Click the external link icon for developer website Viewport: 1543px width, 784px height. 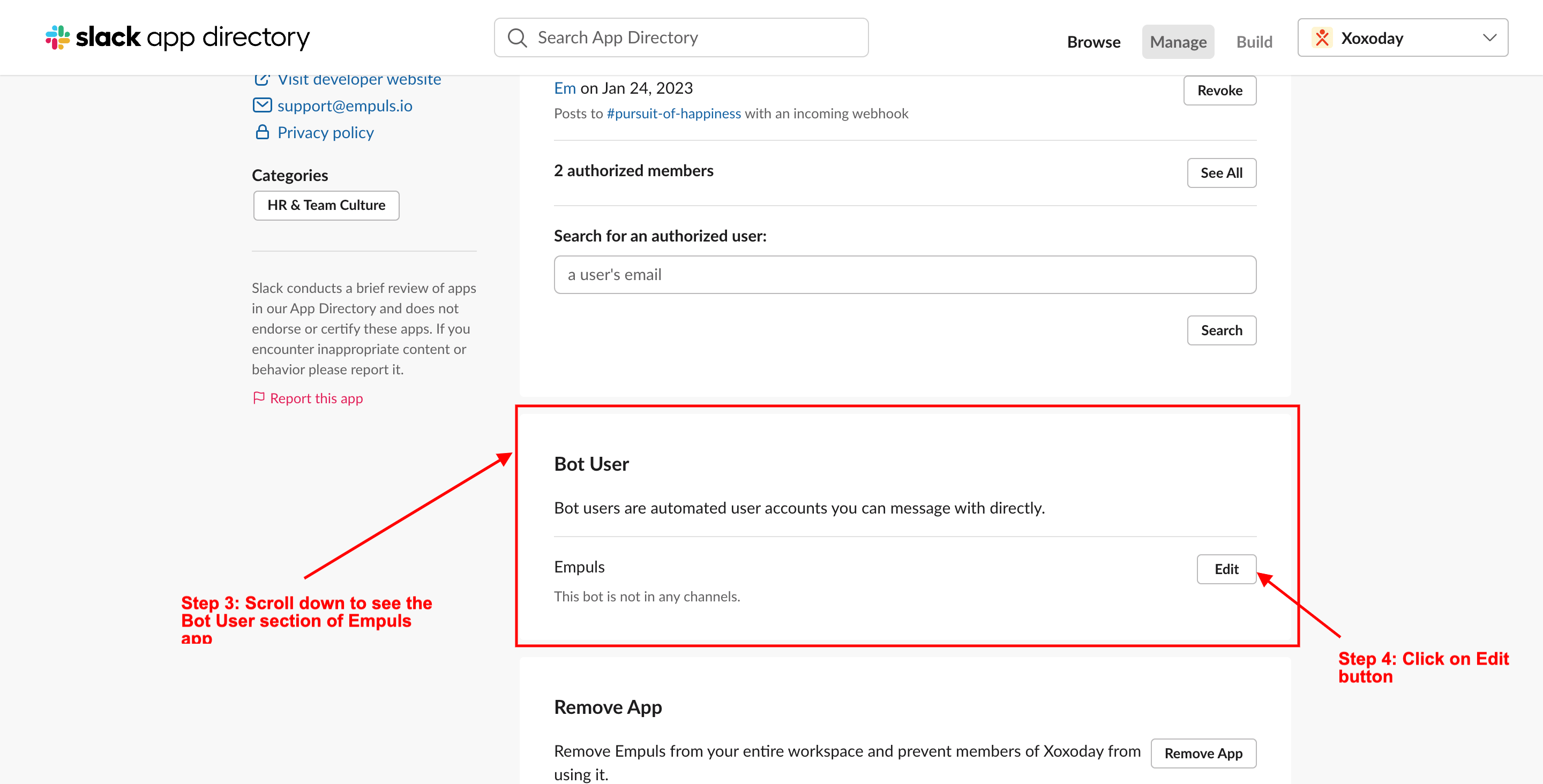click(262, 80)
